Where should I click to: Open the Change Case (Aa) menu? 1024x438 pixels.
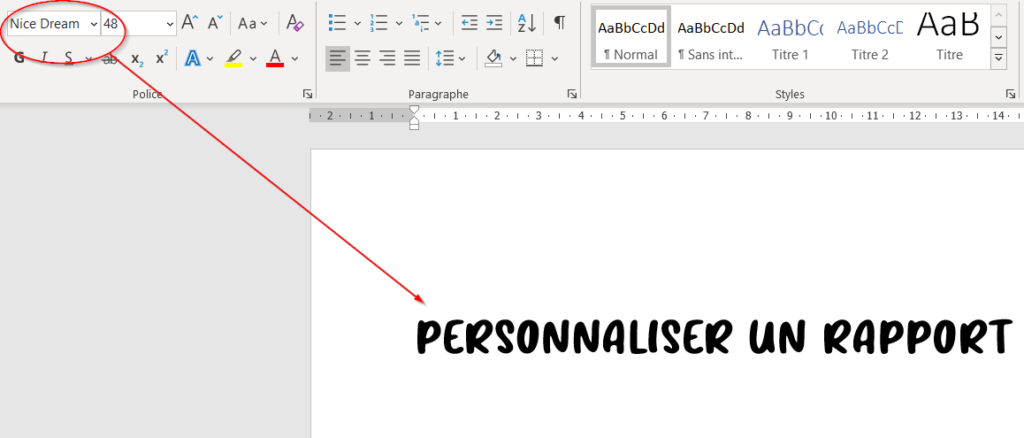[252, 23]
